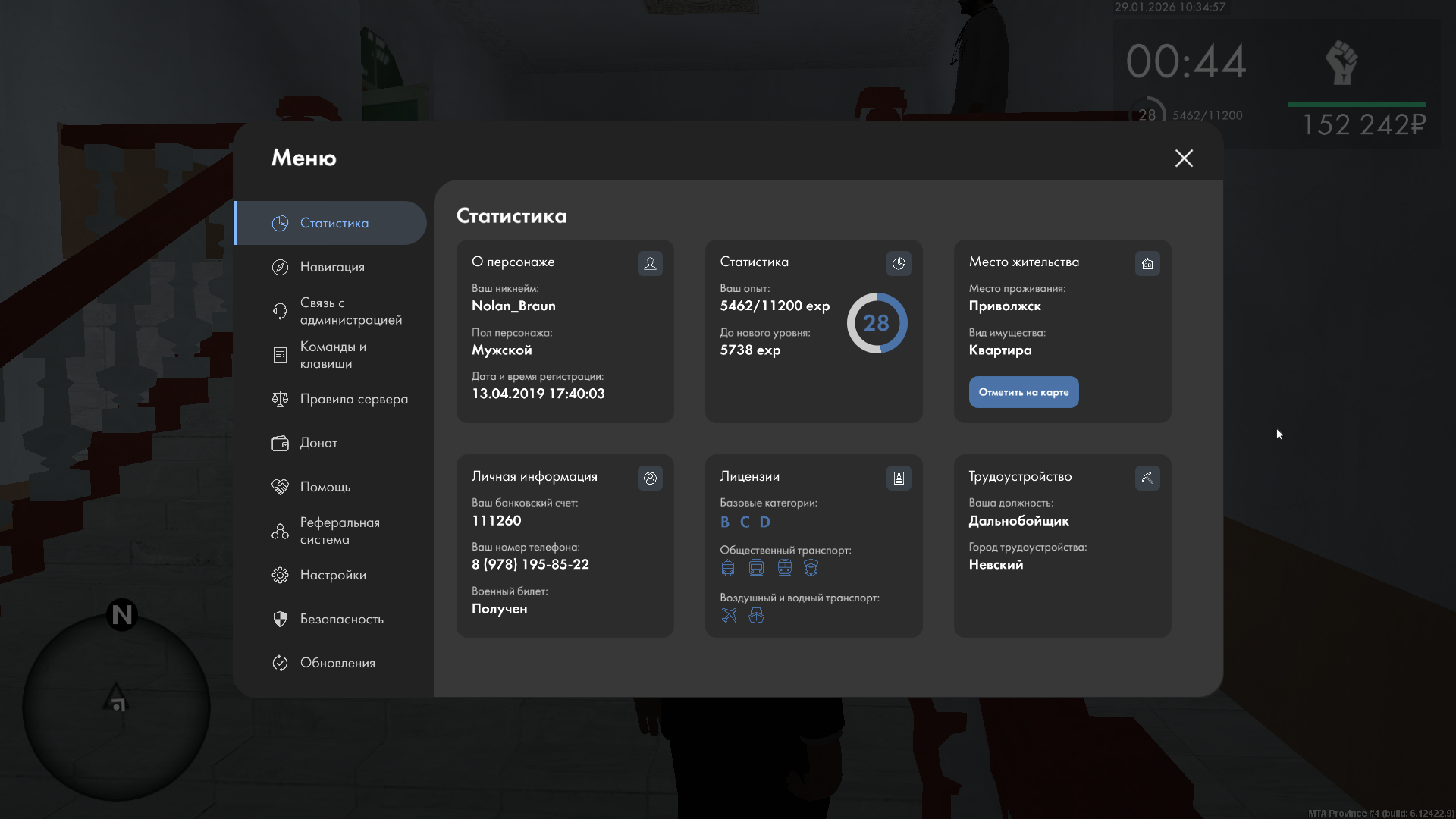
Task: Go to the Донат section
Action: [318, 443]
